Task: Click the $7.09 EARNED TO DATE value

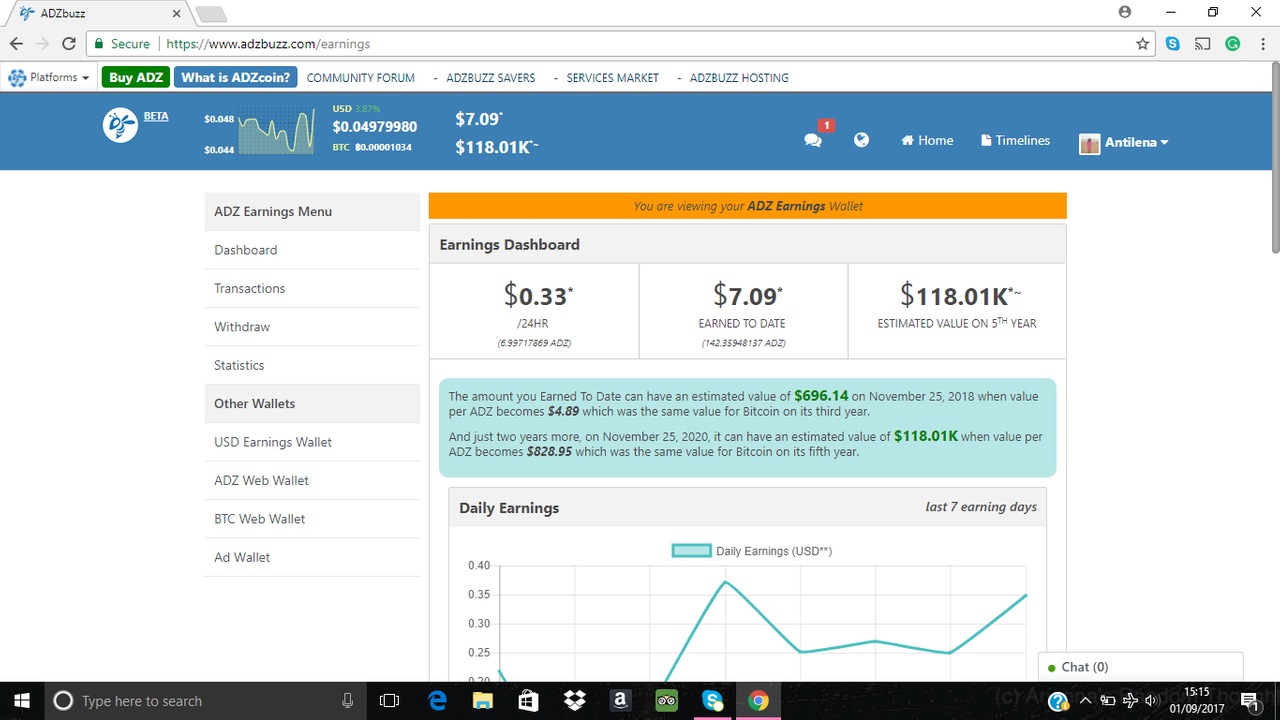Action: [747, 296]
